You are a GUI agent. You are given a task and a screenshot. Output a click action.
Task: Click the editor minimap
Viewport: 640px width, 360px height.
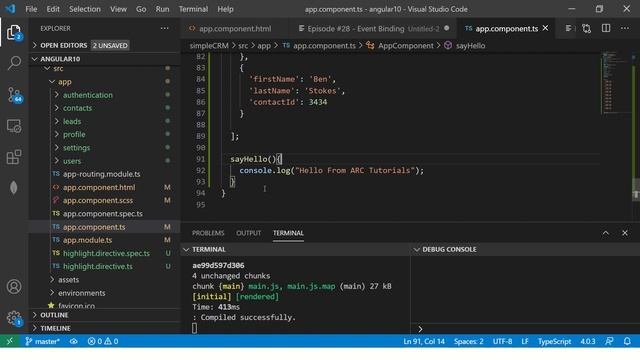tap(615, 82)
